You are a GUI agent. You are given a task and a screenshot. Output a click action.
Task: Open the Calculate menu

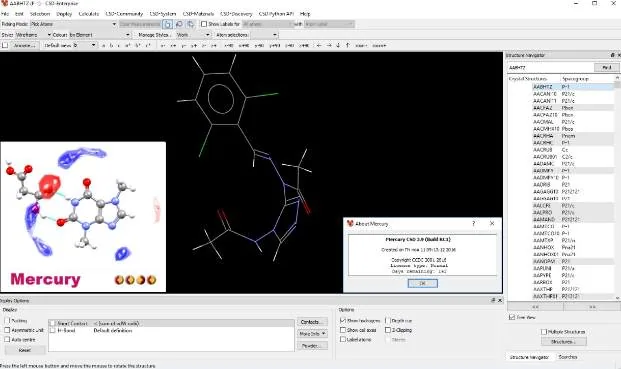[x=89, y=14]
